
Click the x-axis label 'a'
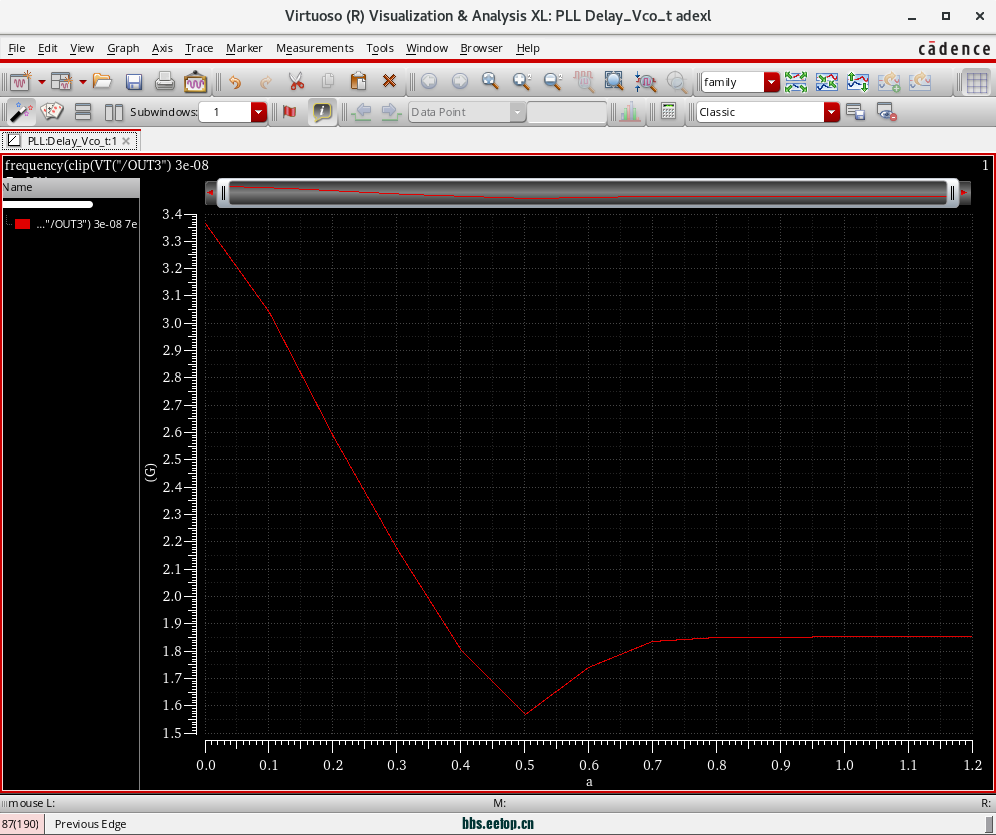pyautogui.click(x=589, y=782)
